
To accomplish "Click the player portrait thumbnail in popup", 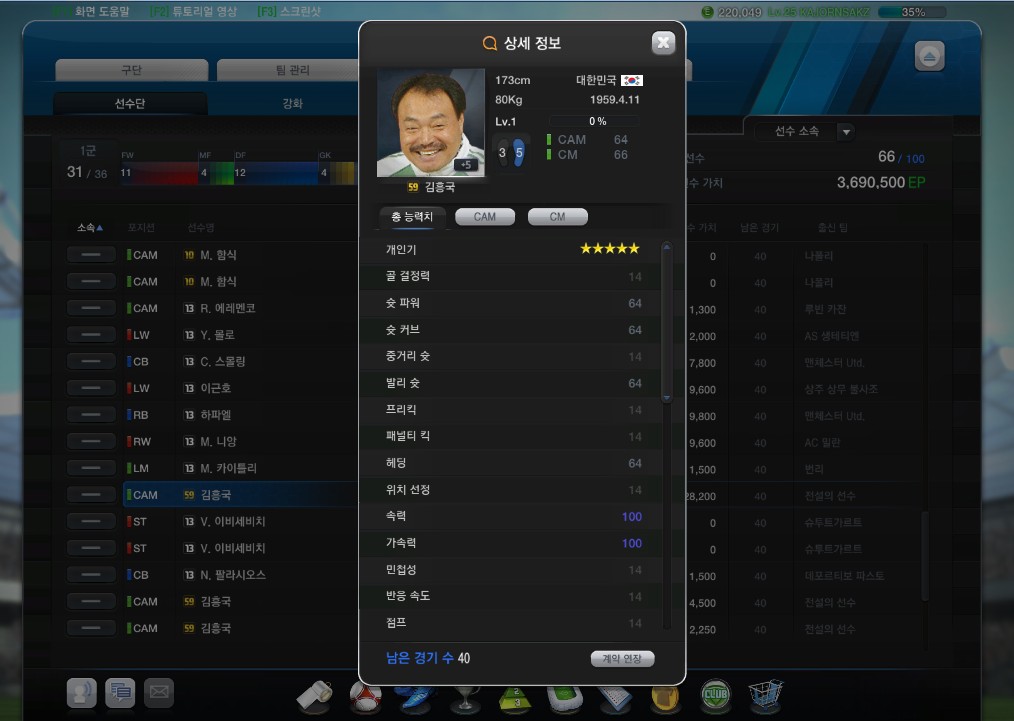I will [430, 122].
